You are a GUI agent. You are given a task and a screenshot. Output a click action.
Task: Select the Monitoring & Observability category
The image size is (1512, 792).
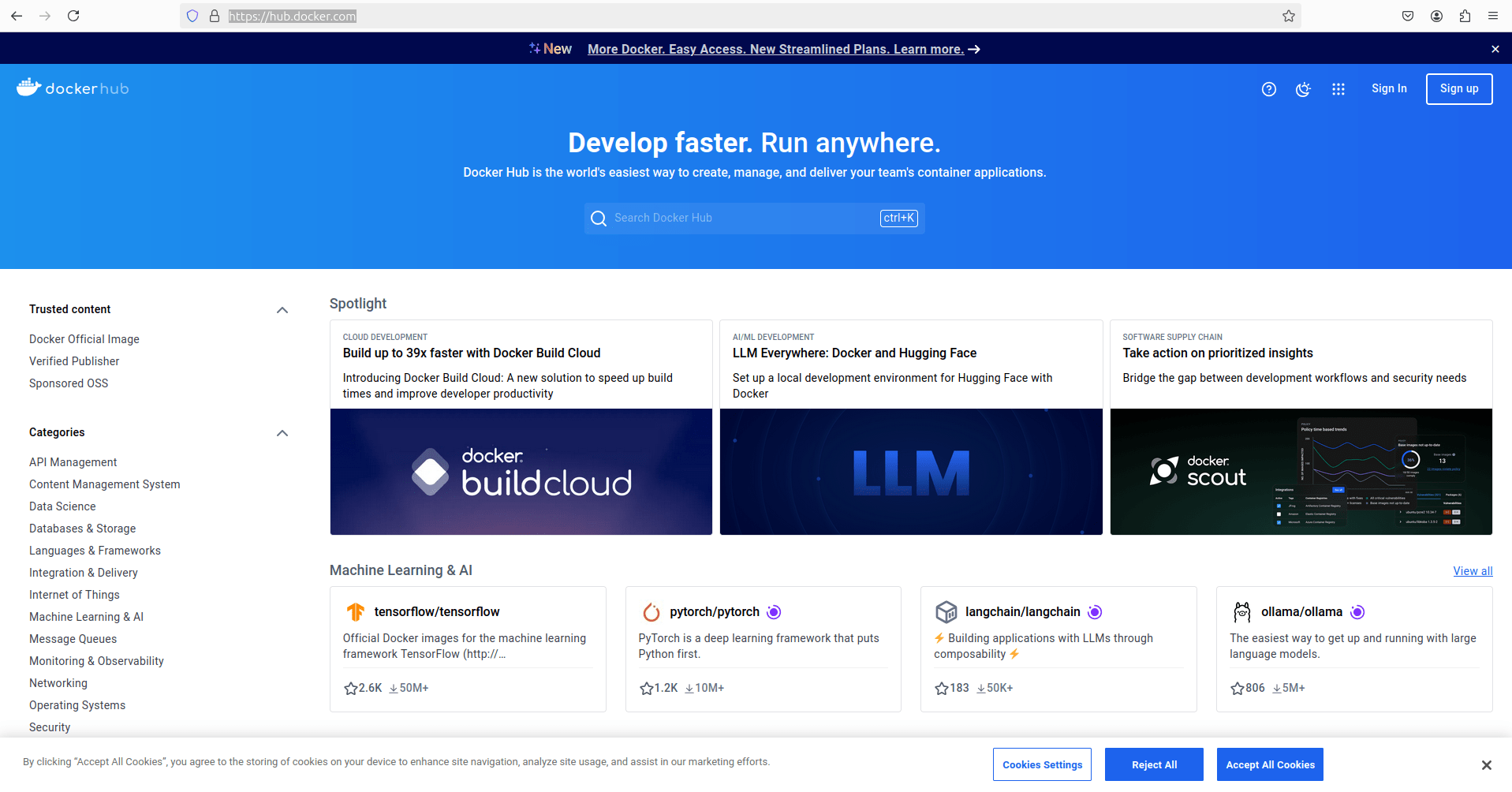pos(96,661)
